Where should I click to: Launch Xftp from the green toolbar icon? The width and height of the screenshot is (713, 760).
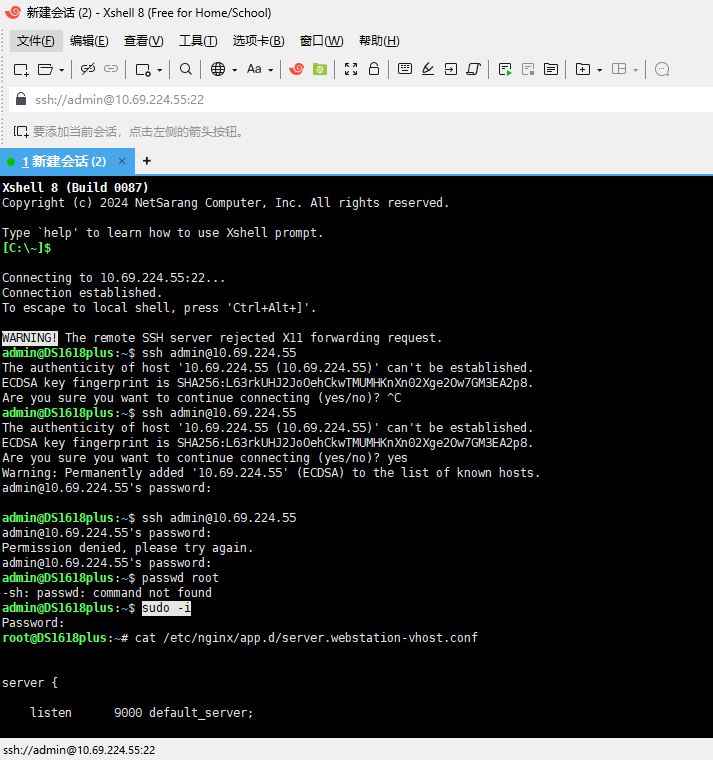320,69
